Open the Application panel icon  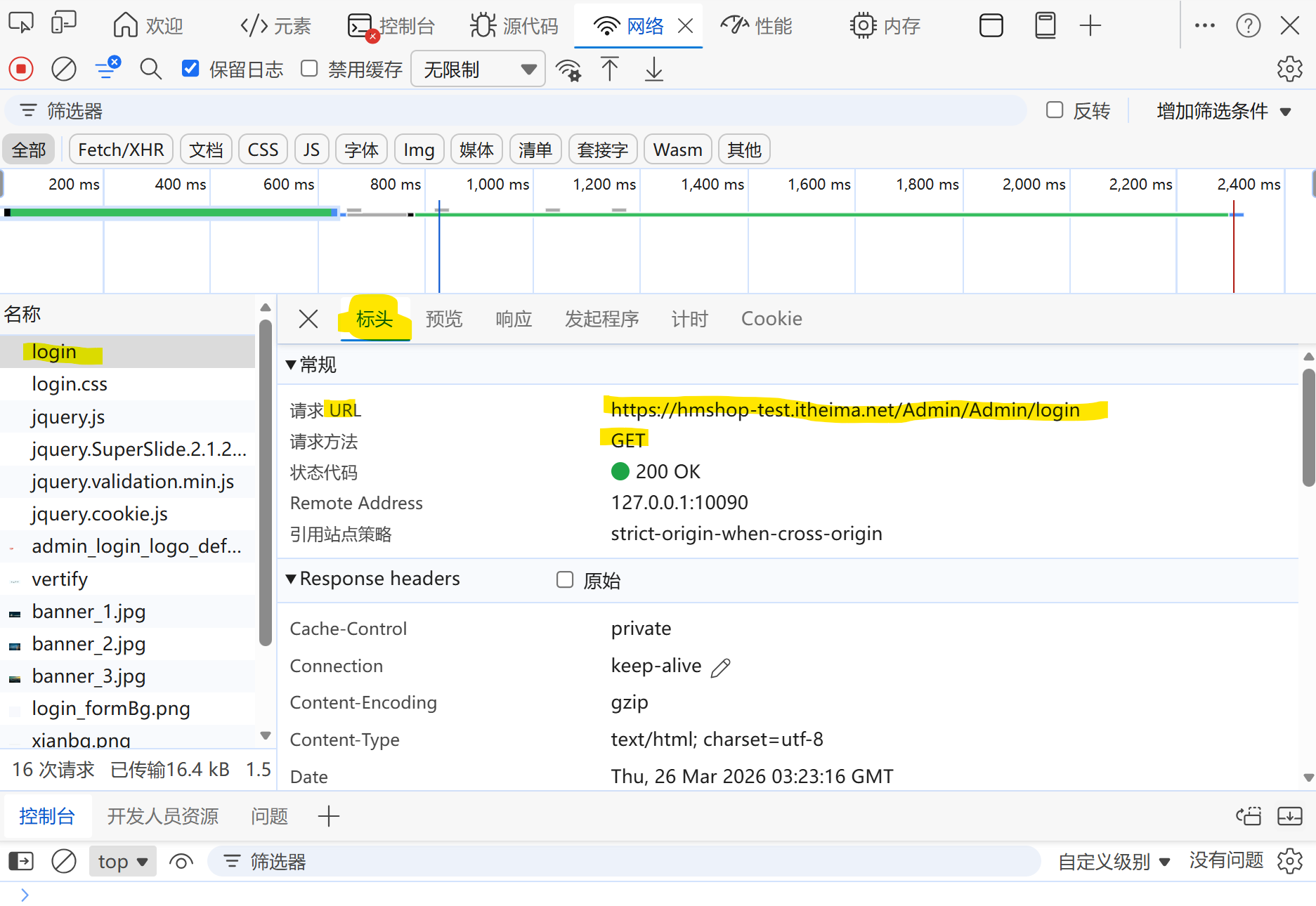coord(991,26)
